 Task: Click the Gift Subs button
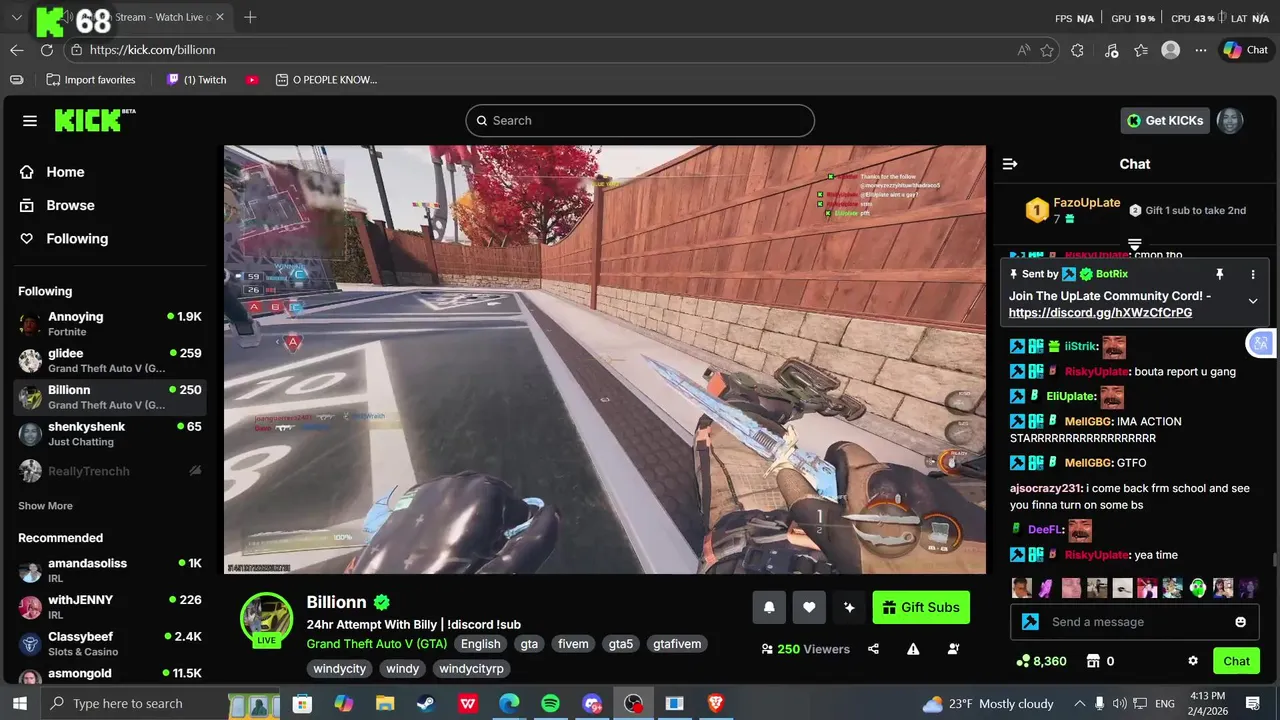click(x=921, y=607)
